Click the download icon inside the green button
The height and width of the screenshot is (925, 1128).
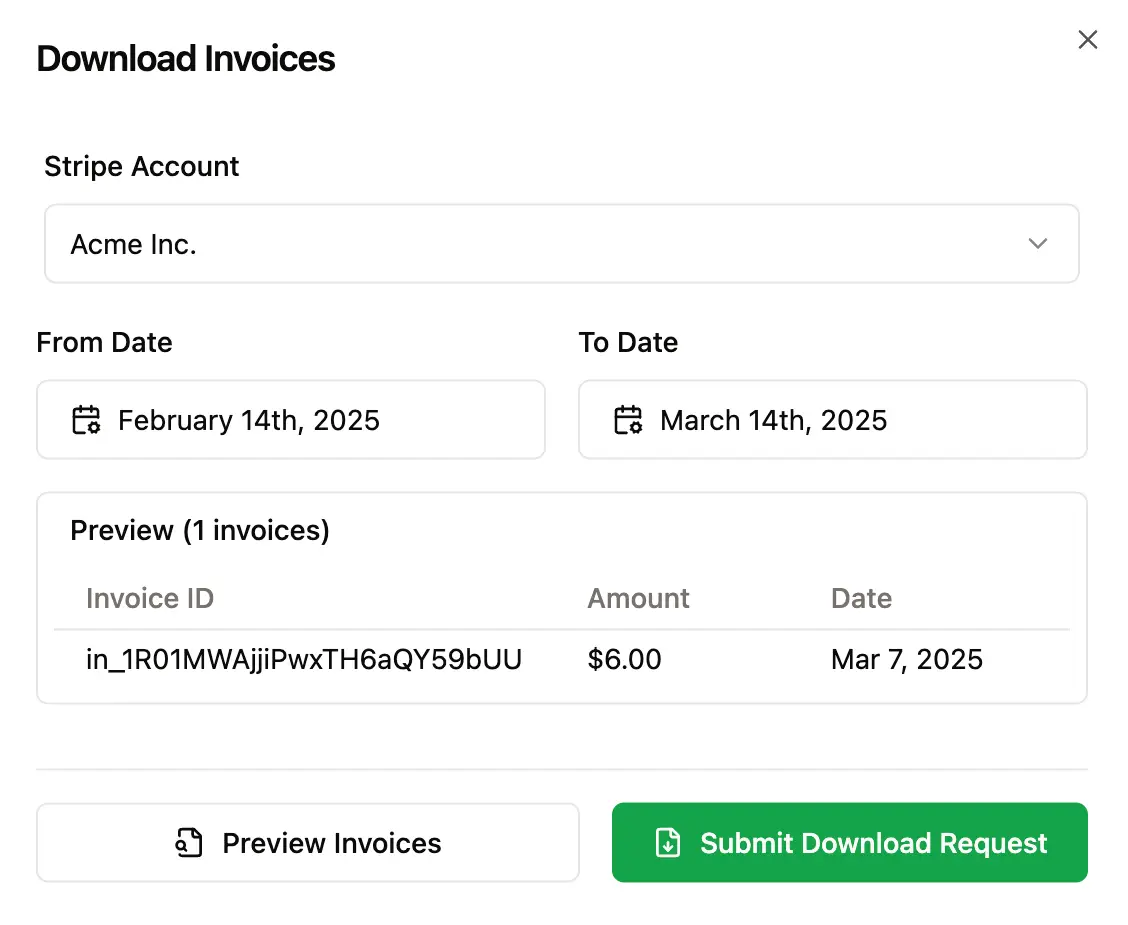coord(670,843)
